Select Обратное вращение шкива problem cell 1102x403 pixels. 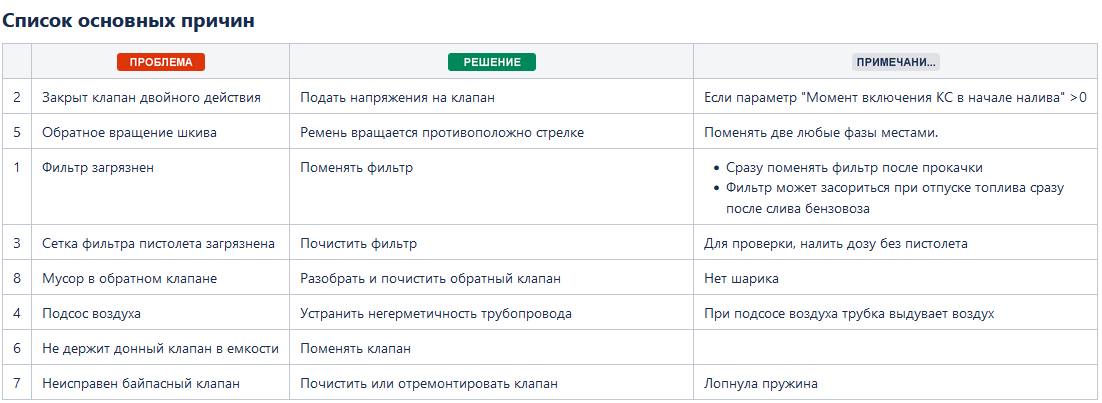161,133
